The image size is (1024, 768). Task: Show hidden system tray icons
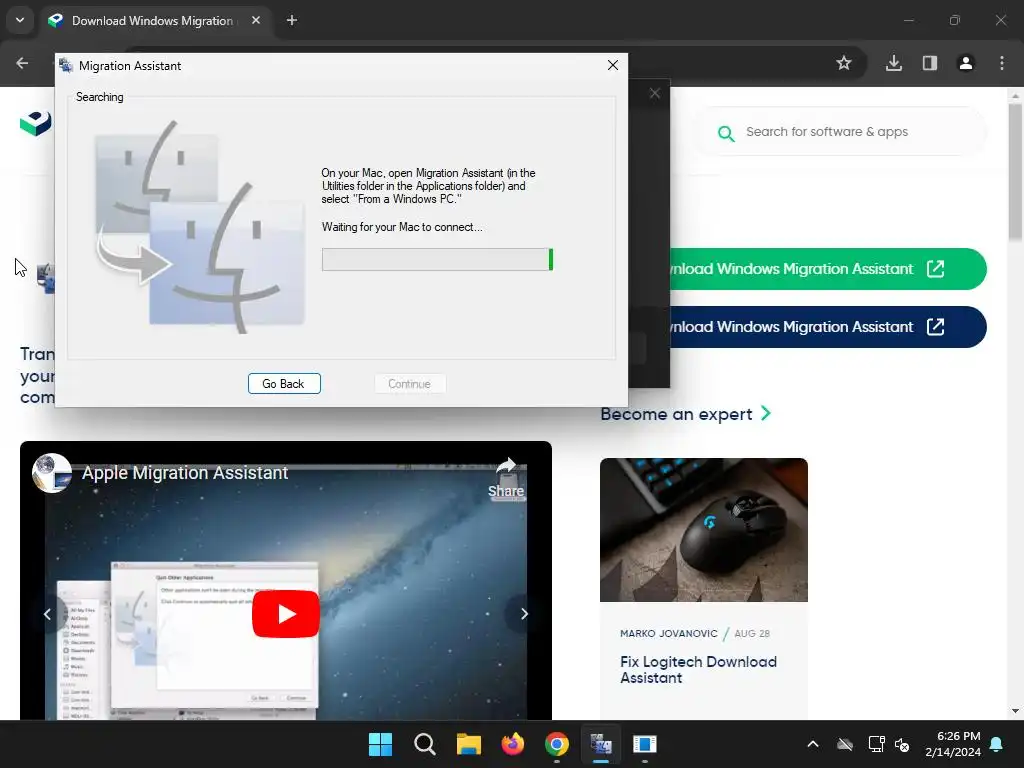pos(813,744)
